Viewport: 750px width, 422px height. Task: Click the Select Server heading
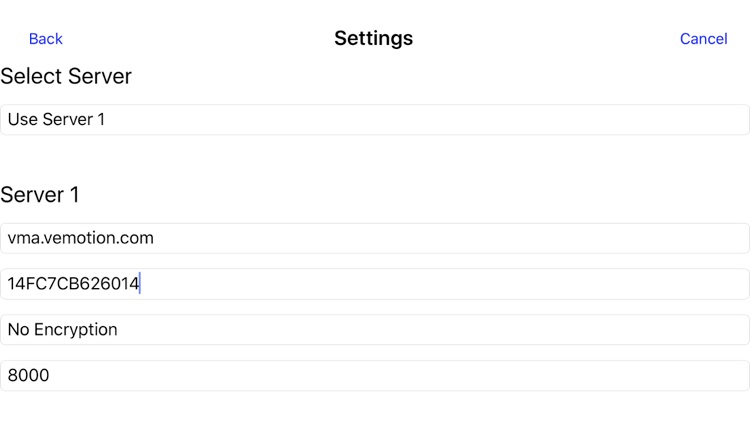point(66,76)
